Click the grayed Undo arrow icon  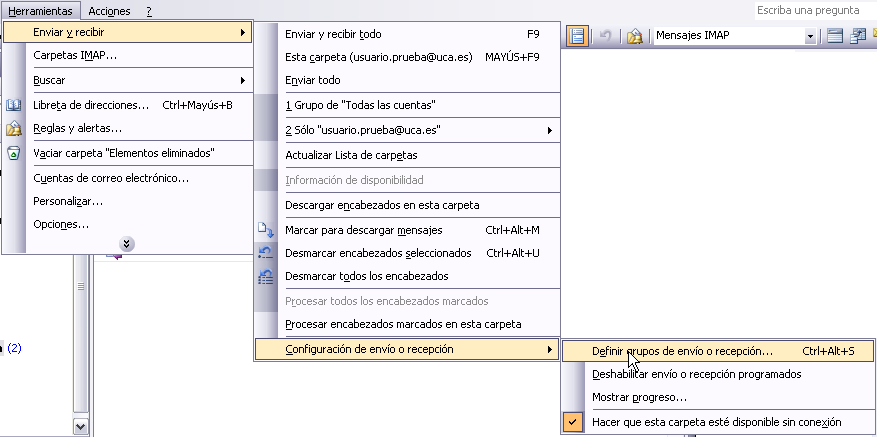pos(605,36)
